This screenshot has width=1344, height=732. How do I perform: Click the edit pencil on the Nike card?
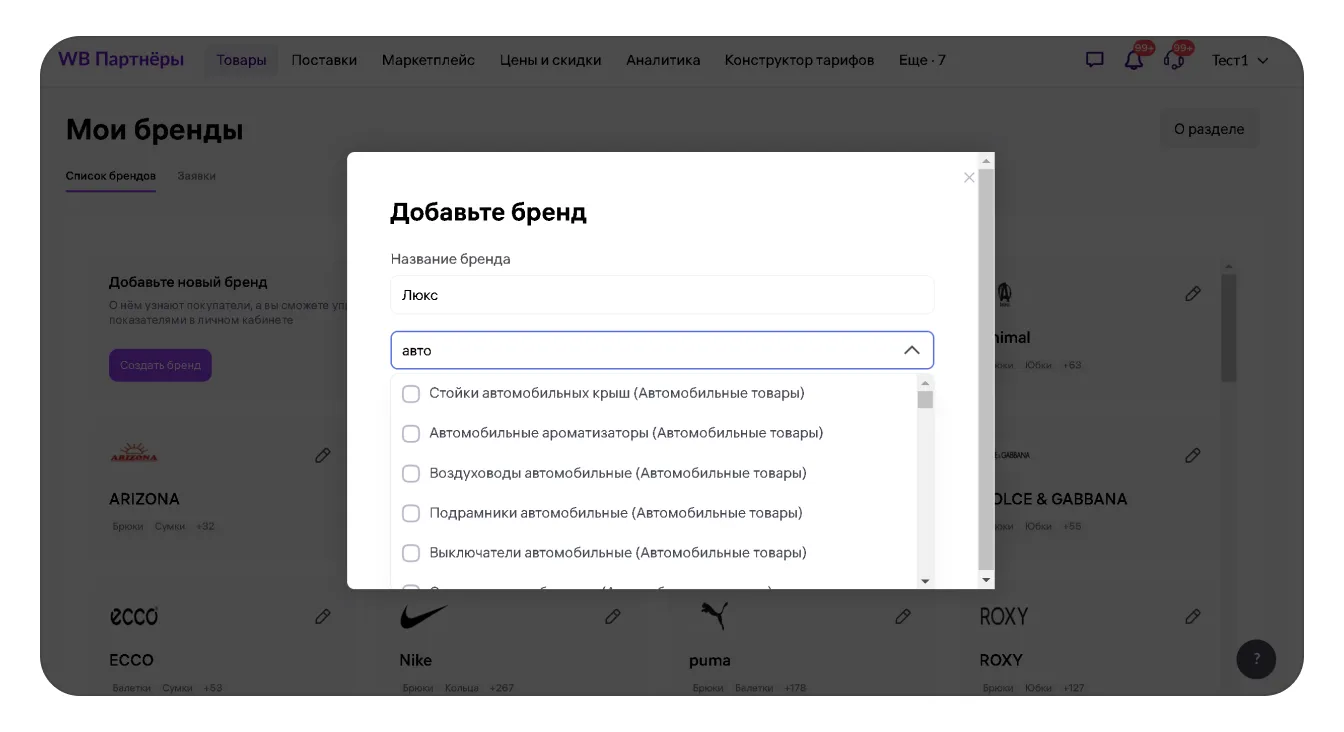click(x=612, y=616)
